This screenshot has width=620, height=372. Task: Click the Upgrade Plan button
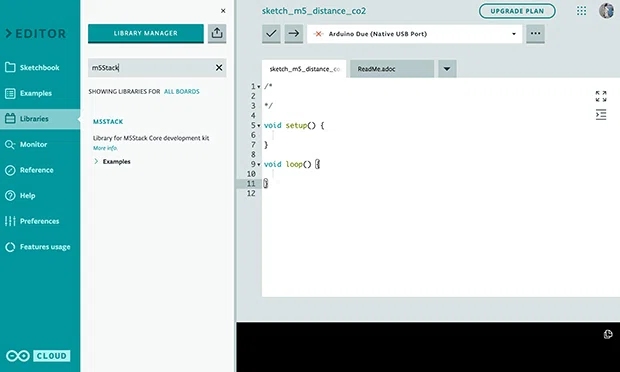517,11
